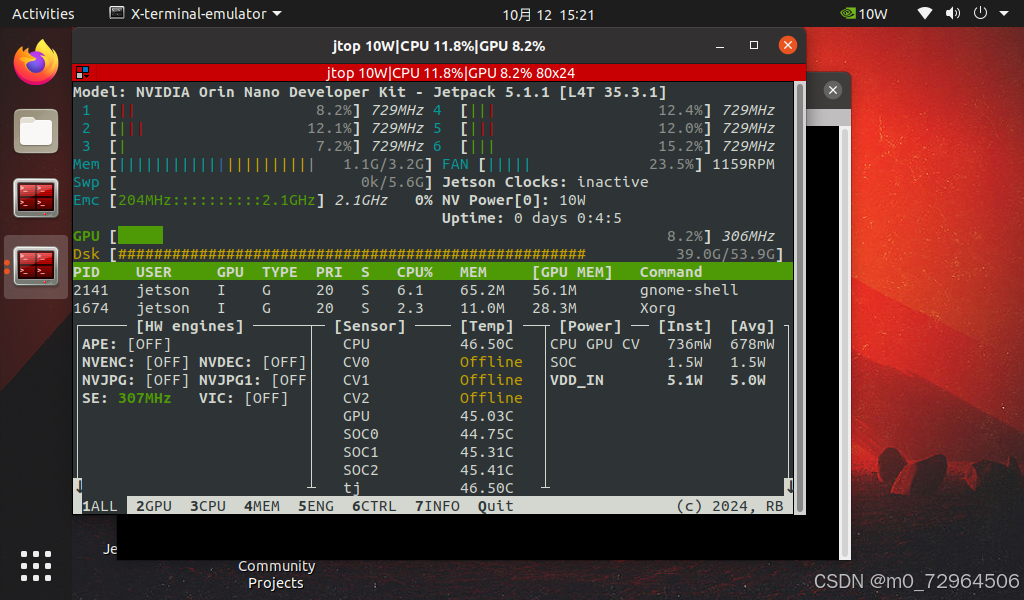
Task: Maximize the jtop window
Action: [754, 45]
